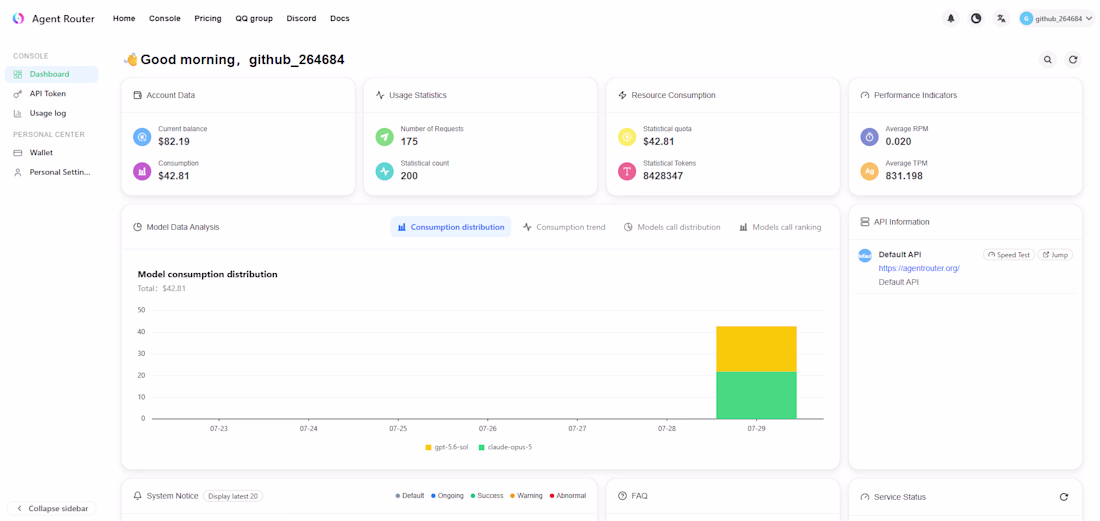Click the Account Data wallet icon
1100x521 pixels.
tap(138, 95)
